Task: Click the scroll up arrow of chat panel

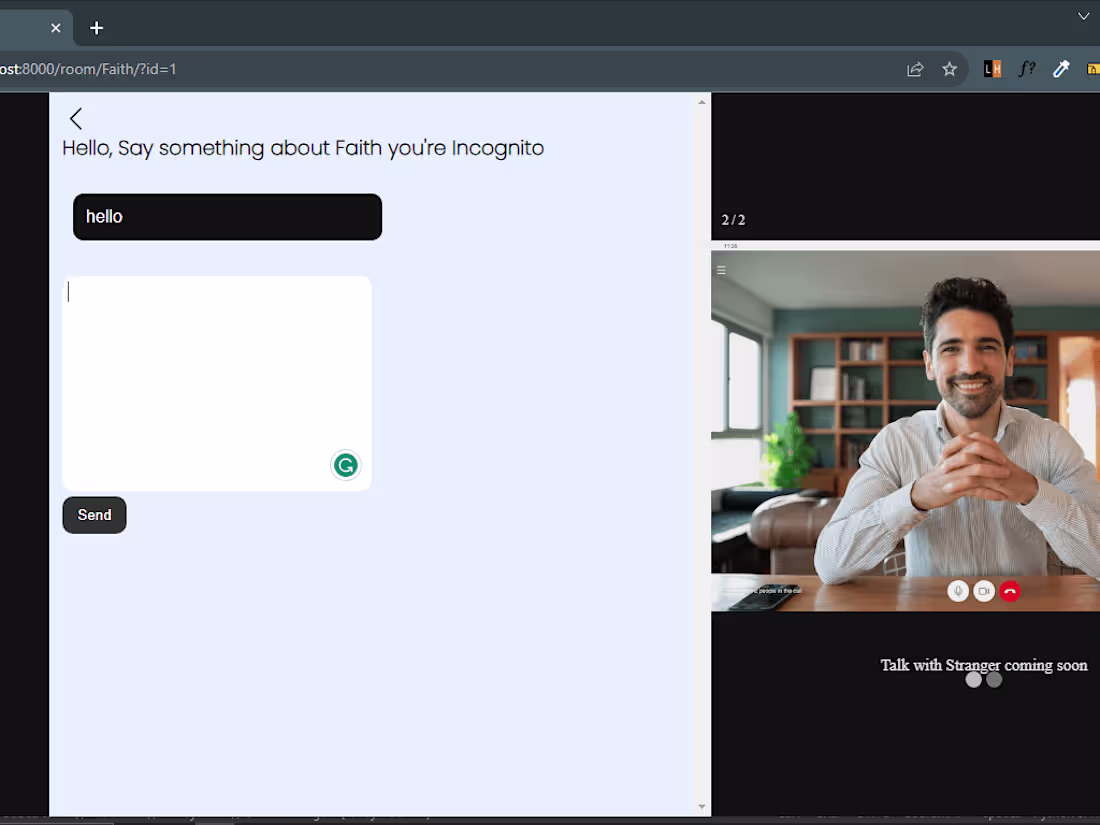Action: [702, 102]
